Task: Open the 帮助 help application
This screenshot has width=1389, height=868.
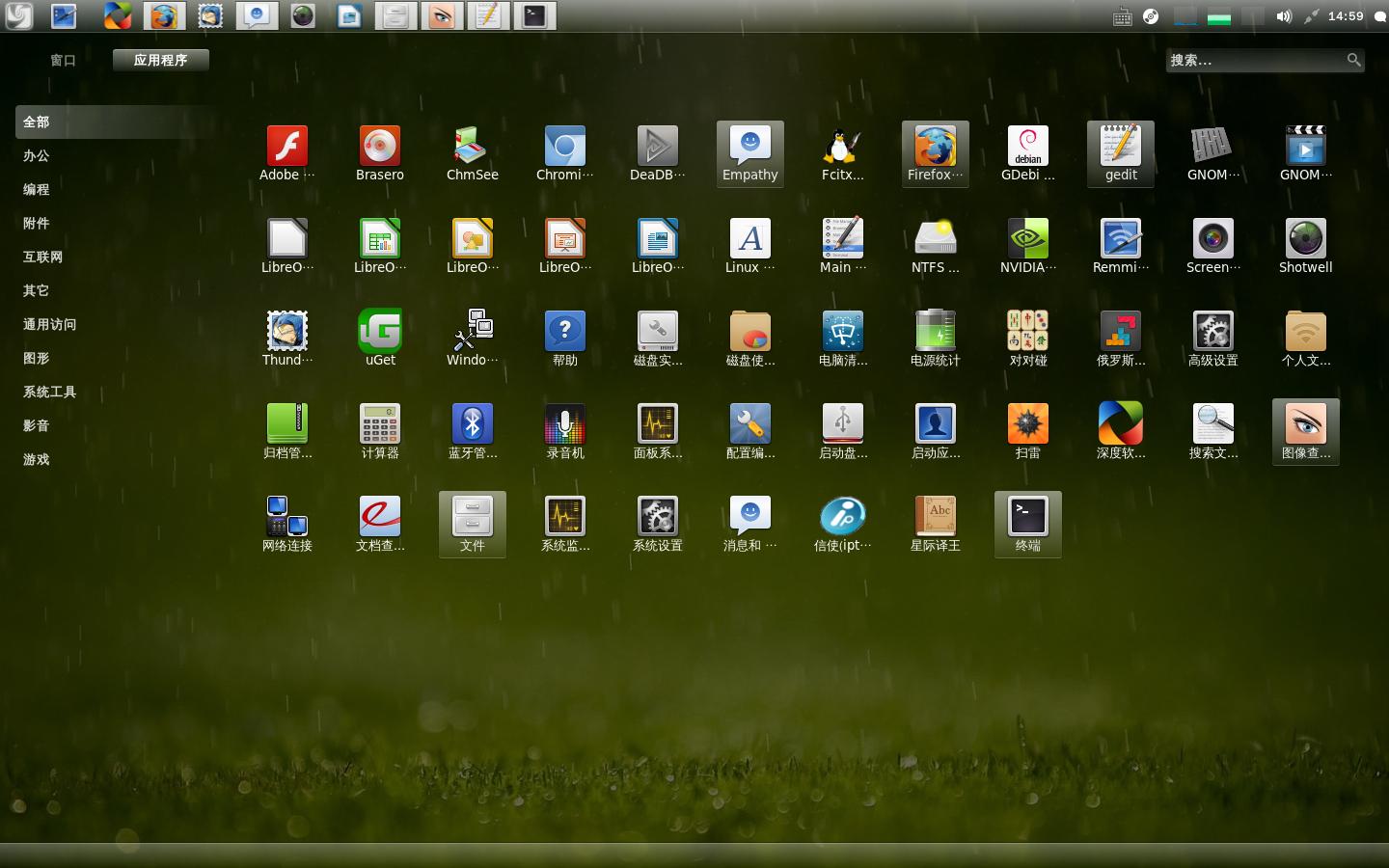Action: click(565, 339)
